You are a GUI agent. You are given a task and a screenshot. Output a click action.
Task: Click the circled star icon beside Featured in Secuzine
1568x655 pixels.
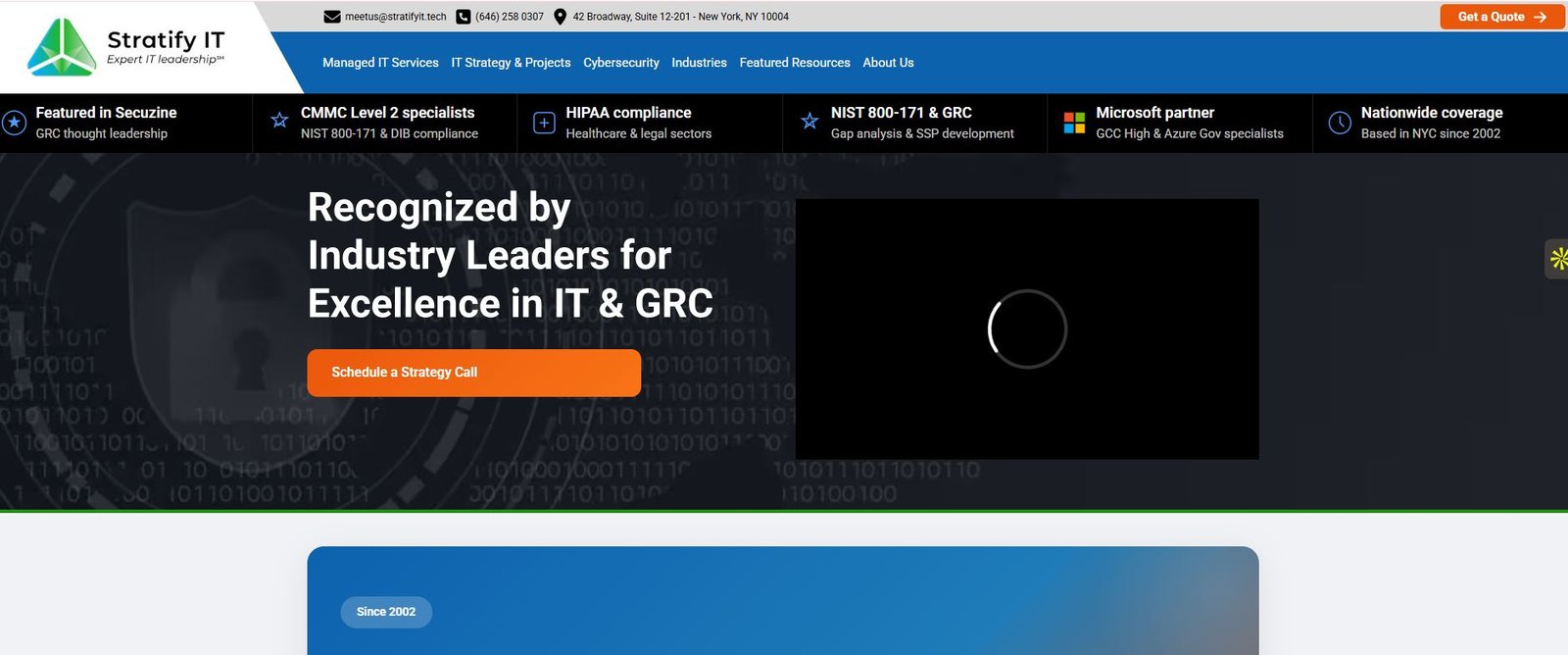tap(14, 123)
